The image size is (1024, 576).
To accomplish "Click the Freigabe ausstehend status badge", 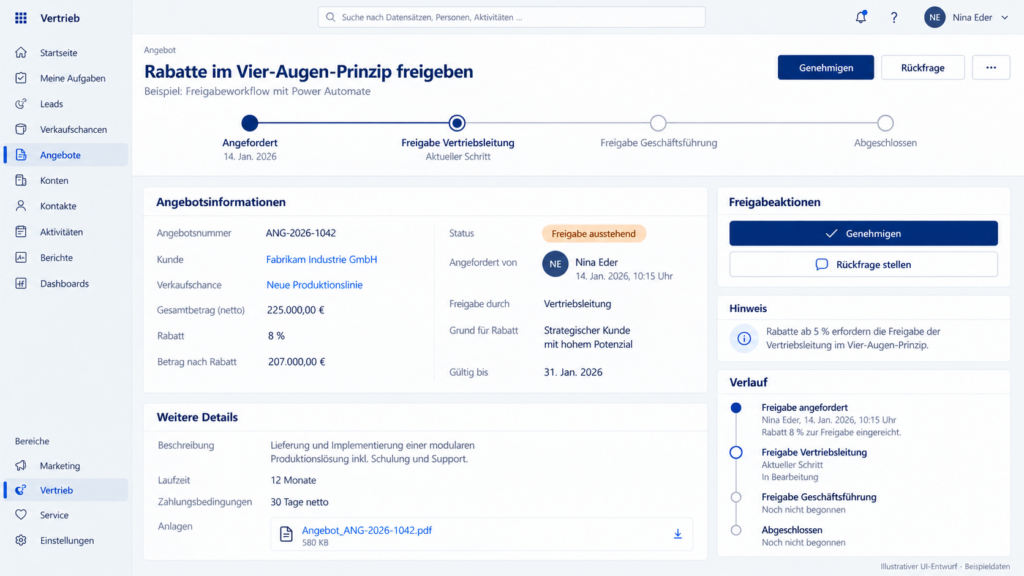I will 594,233.
